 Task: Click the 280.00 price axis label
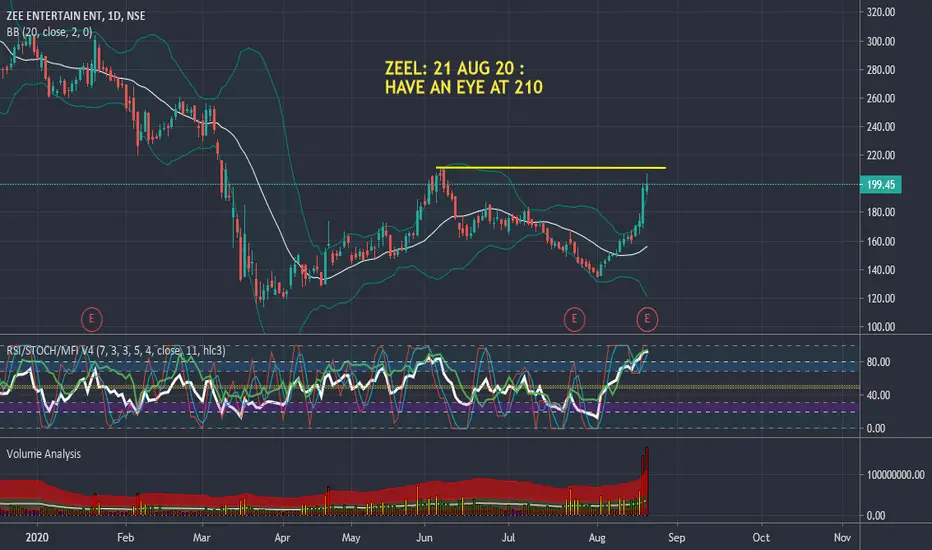pos(881,70)
